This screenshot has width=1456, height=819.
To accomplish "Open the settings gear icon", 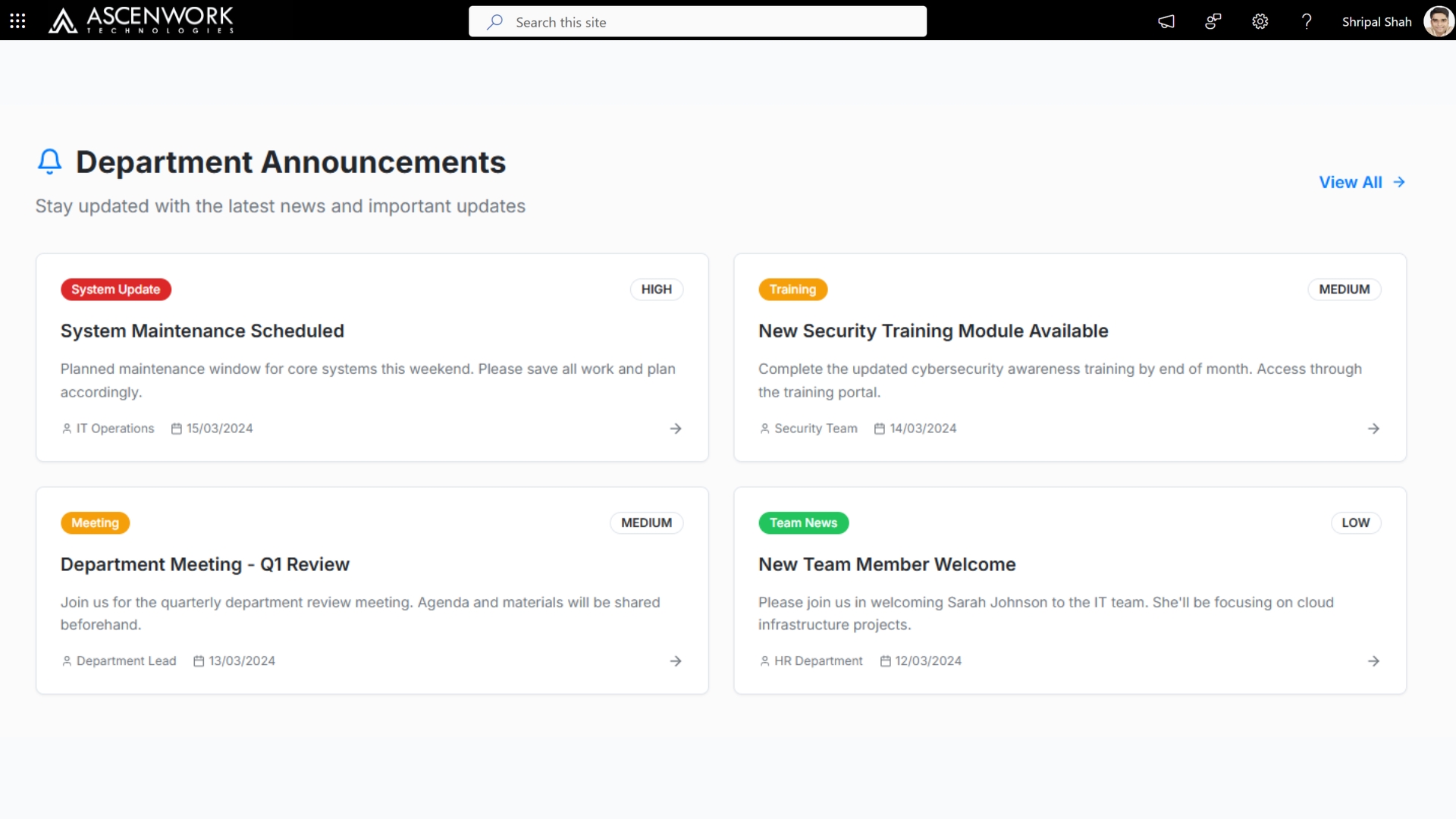I will pyautogui.click(x=1260, y=21).
